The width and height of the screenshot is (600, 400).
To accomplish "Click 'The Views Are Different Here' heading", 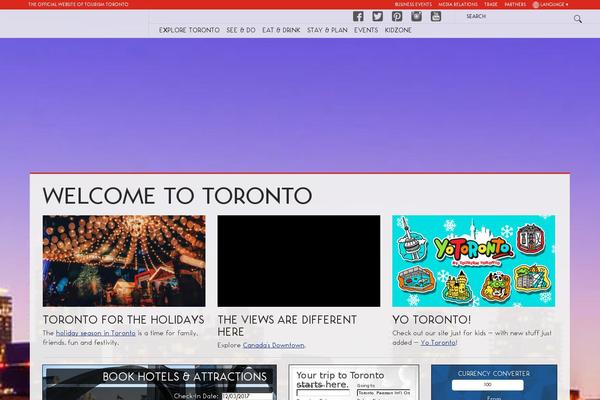I will 287,326.
